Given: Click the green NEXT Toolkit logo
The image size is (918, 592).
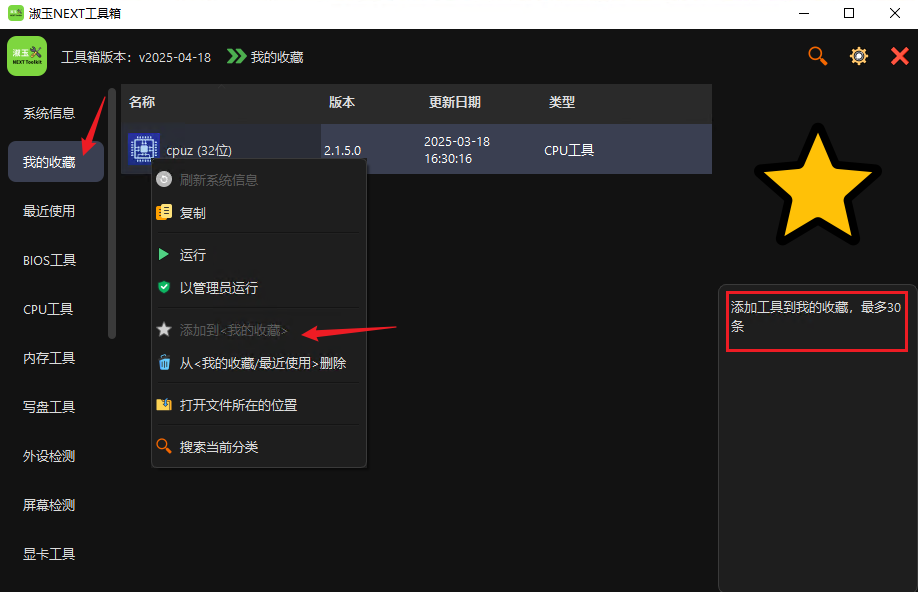Looking at the screenshot, I should coord(27,56).
